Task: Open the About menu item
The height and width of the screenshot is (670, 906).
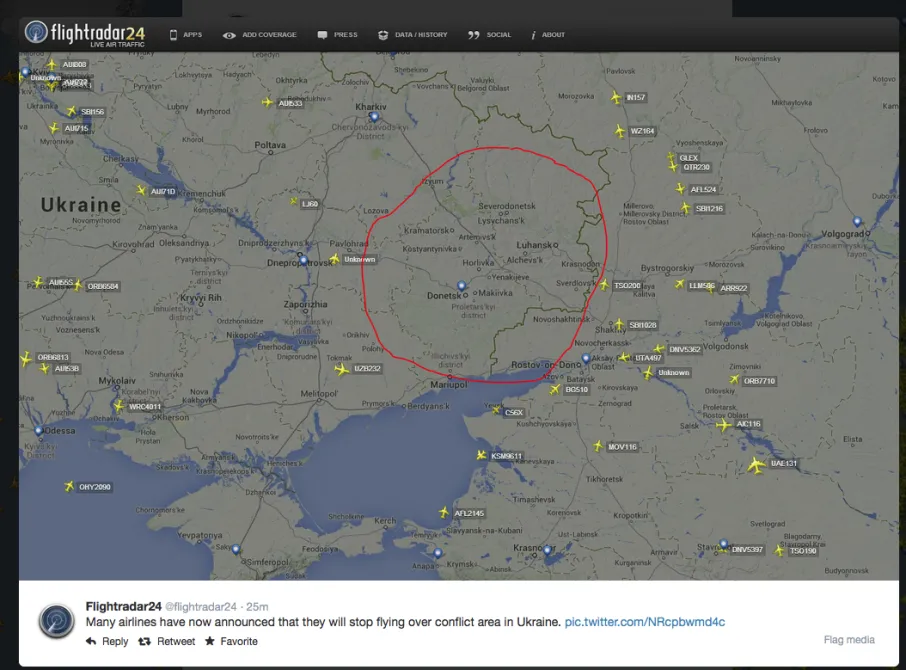Action: [x=548, y=35]
